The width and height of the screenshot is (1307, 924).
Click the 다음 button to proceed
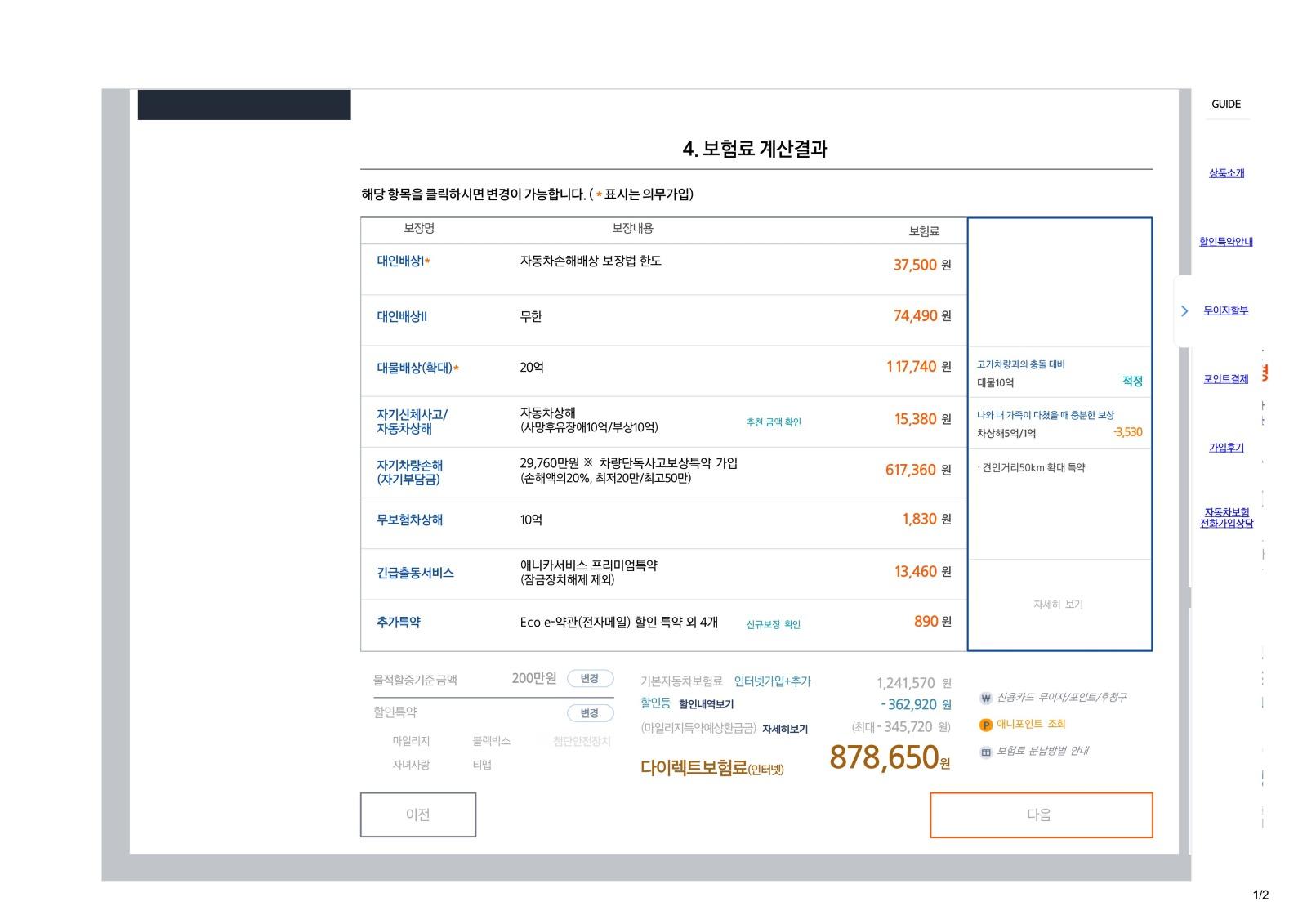click(x=1040, y=815)
